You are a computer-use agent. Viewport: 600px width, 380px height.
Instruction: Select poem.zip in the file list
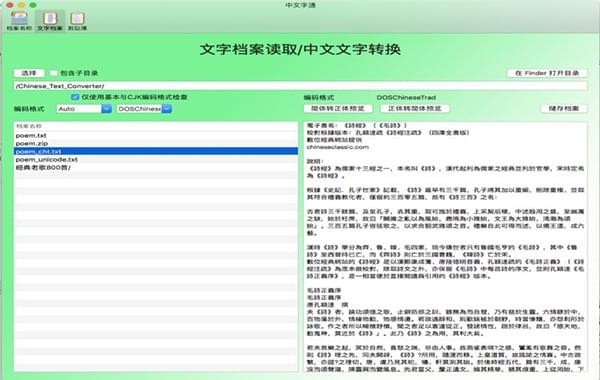click(x=156, y=144)
